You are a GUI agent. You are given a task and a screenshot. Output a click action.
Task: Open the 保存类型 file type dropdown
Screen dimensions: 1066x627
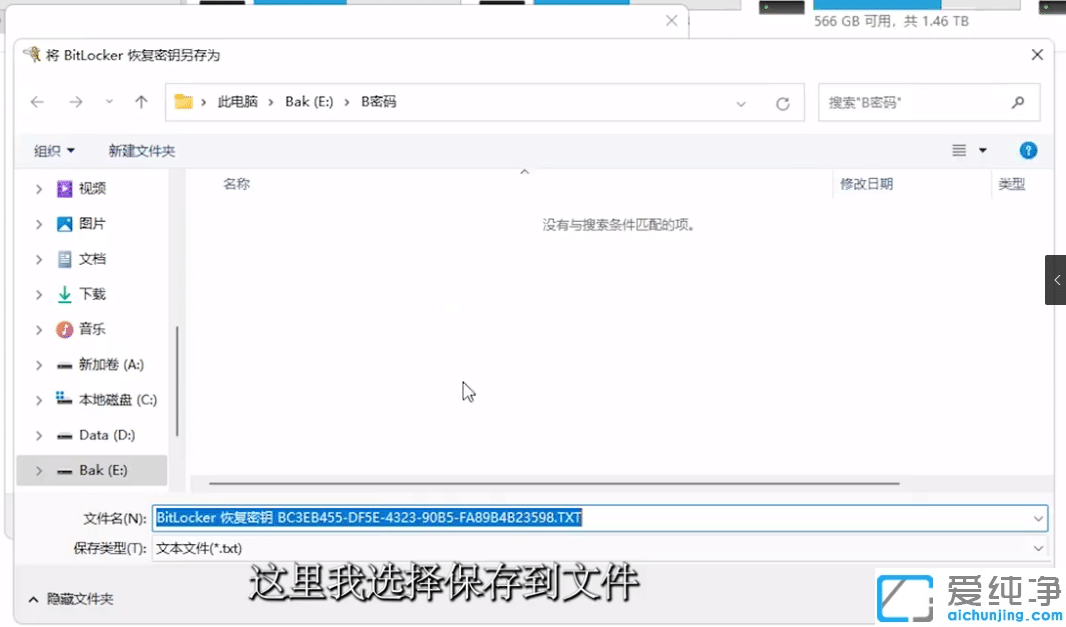pos(600,548)
